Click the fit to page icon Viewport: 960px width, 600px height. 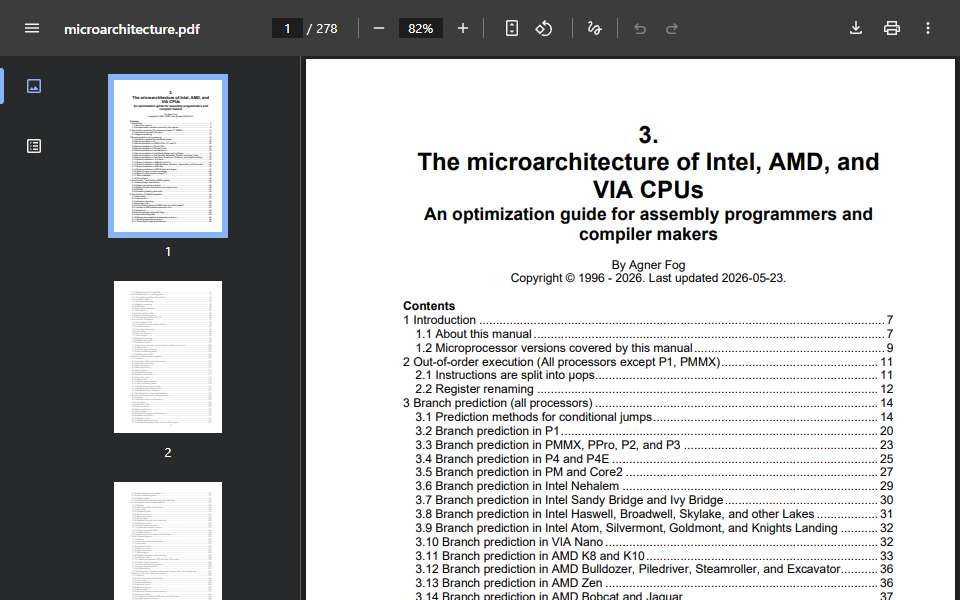(x=512, y=28)
